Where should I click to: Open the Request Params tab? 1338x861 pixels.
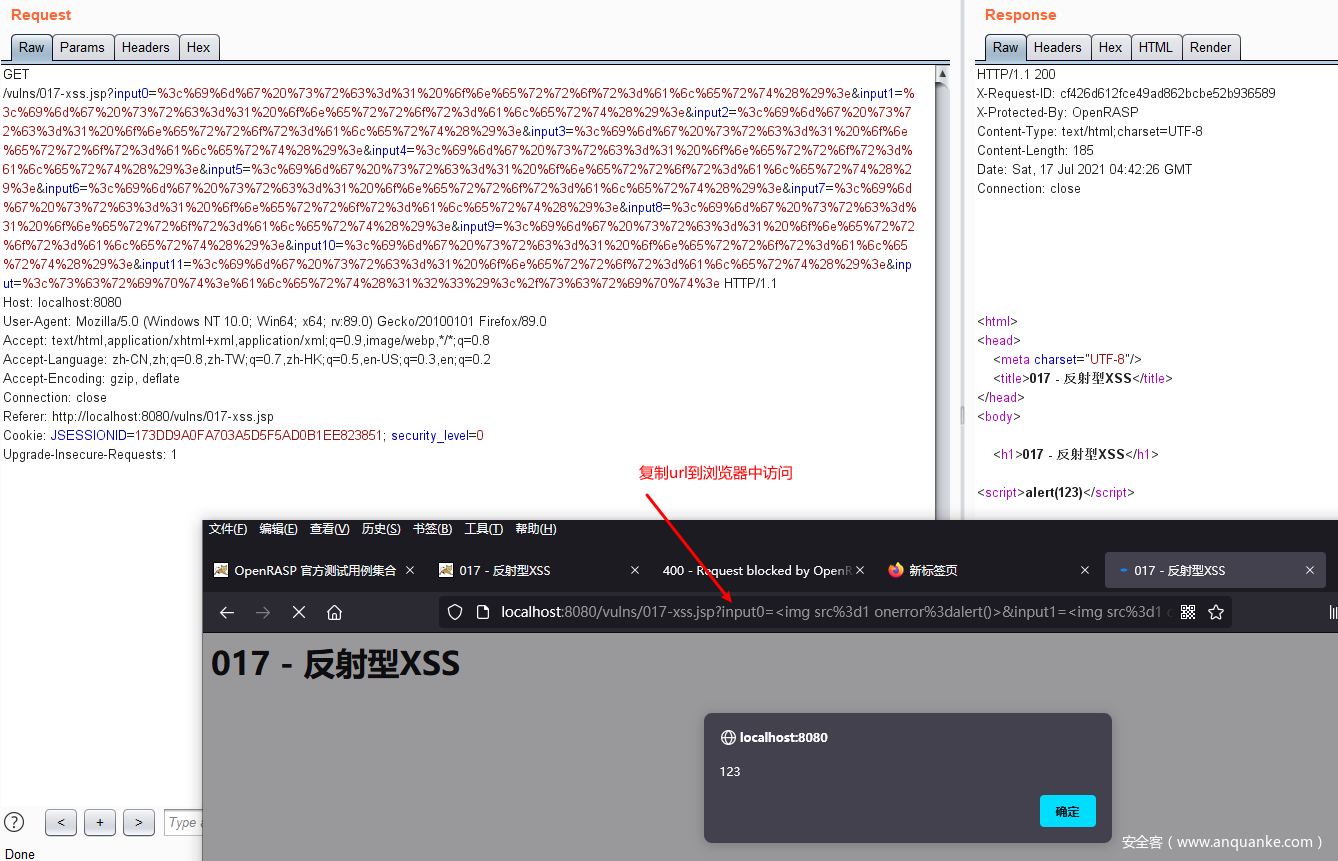coord(82,47)
